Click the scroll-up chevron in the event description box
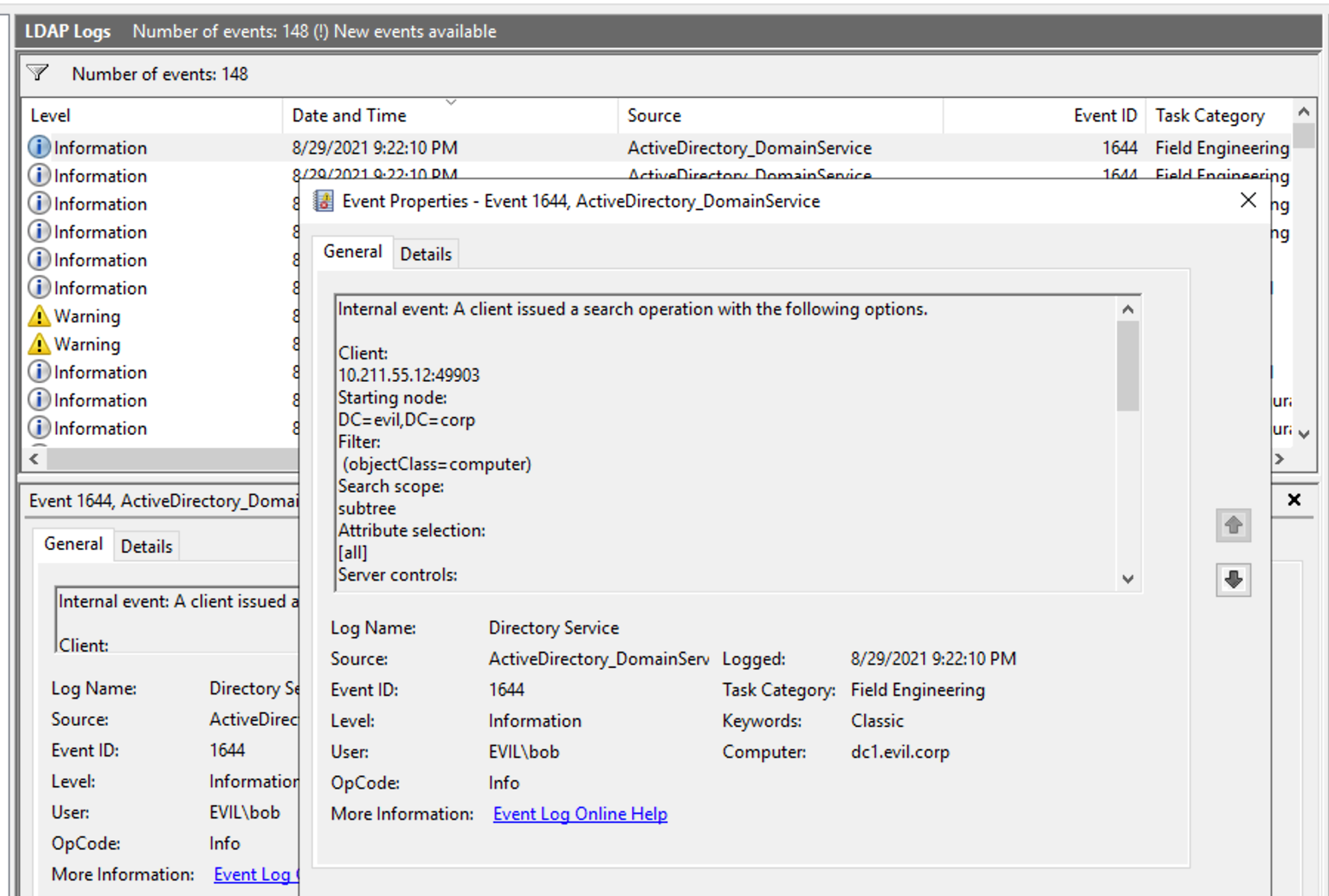The image size is (1329, 896). [x=1127, y=308]
